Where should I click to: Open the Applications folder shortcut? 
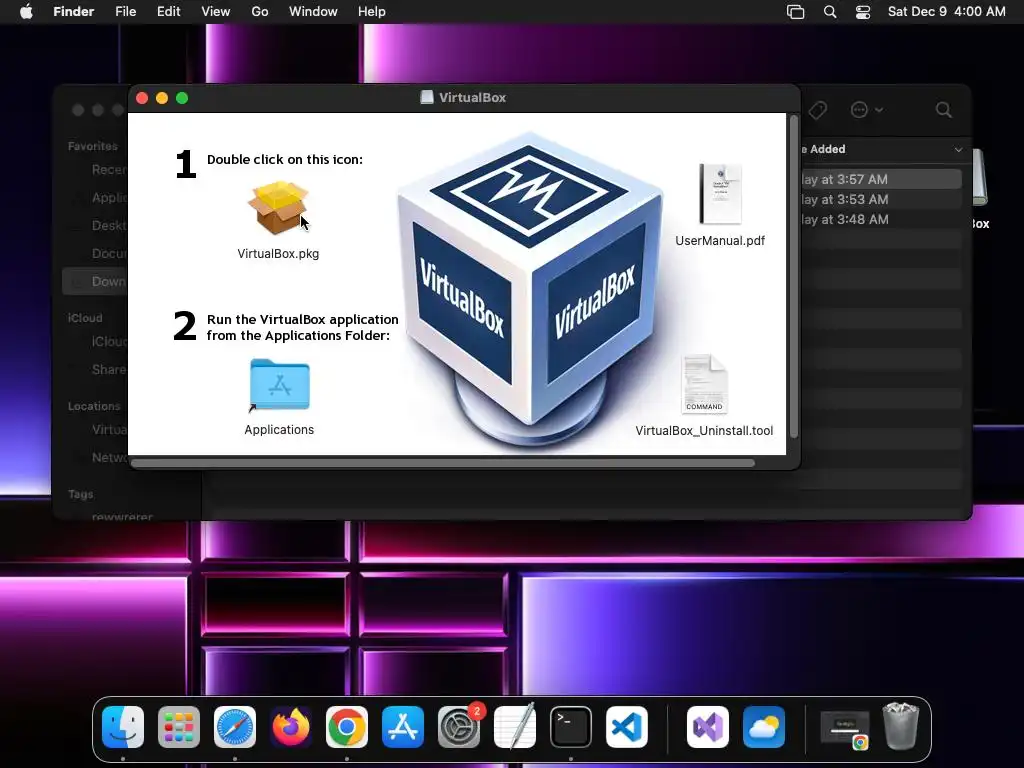tap(280, 385)
